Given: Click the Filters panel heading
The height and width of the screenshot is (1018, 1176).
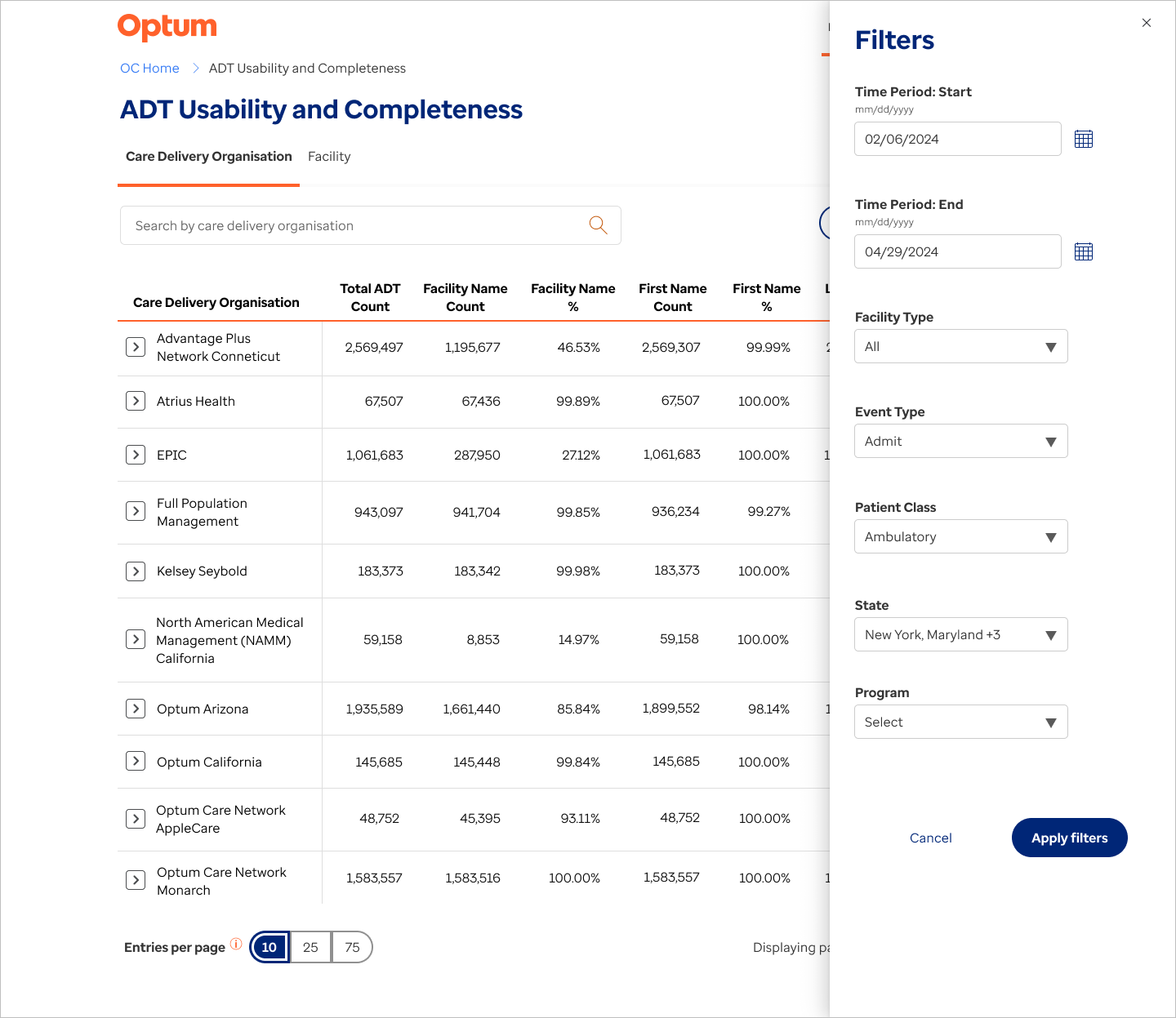Looking at the screenshot, I should point(894,40).
